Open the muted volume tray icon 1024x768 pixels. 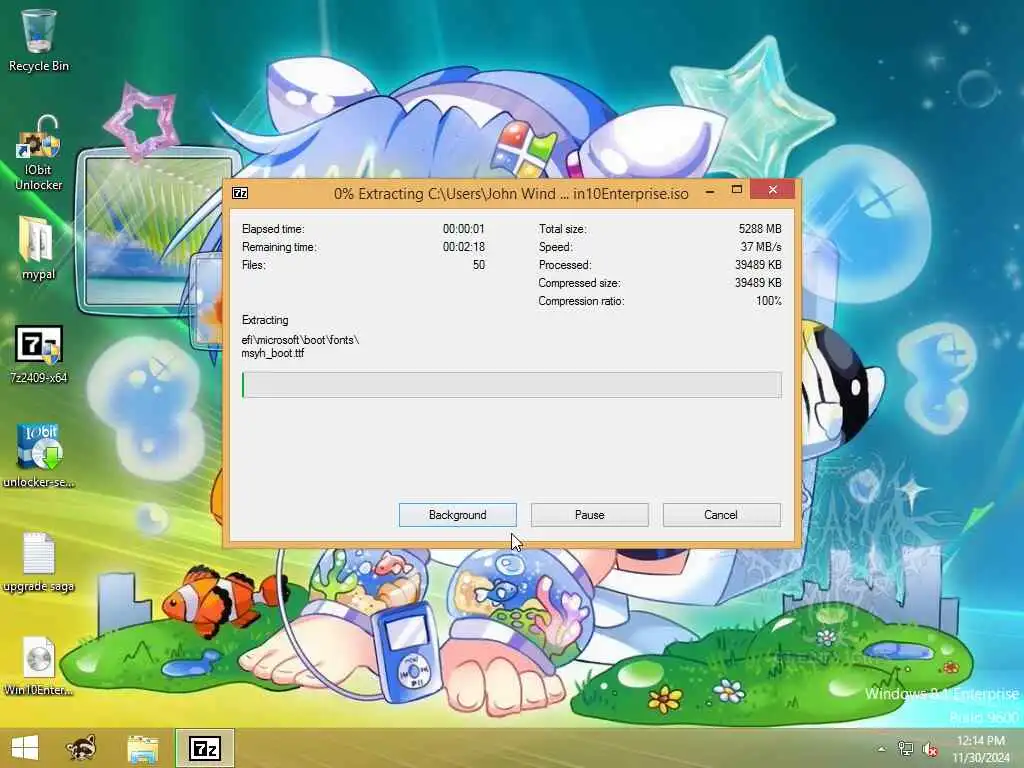[x=929, y=749]
